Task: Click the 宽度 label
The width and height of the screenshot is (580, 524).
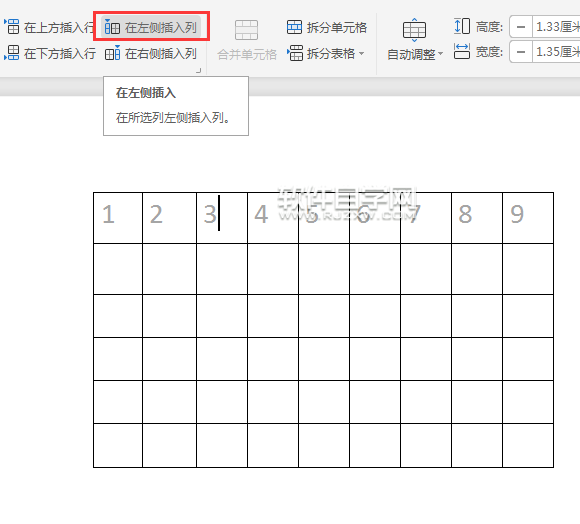Action: coord(489,52)
